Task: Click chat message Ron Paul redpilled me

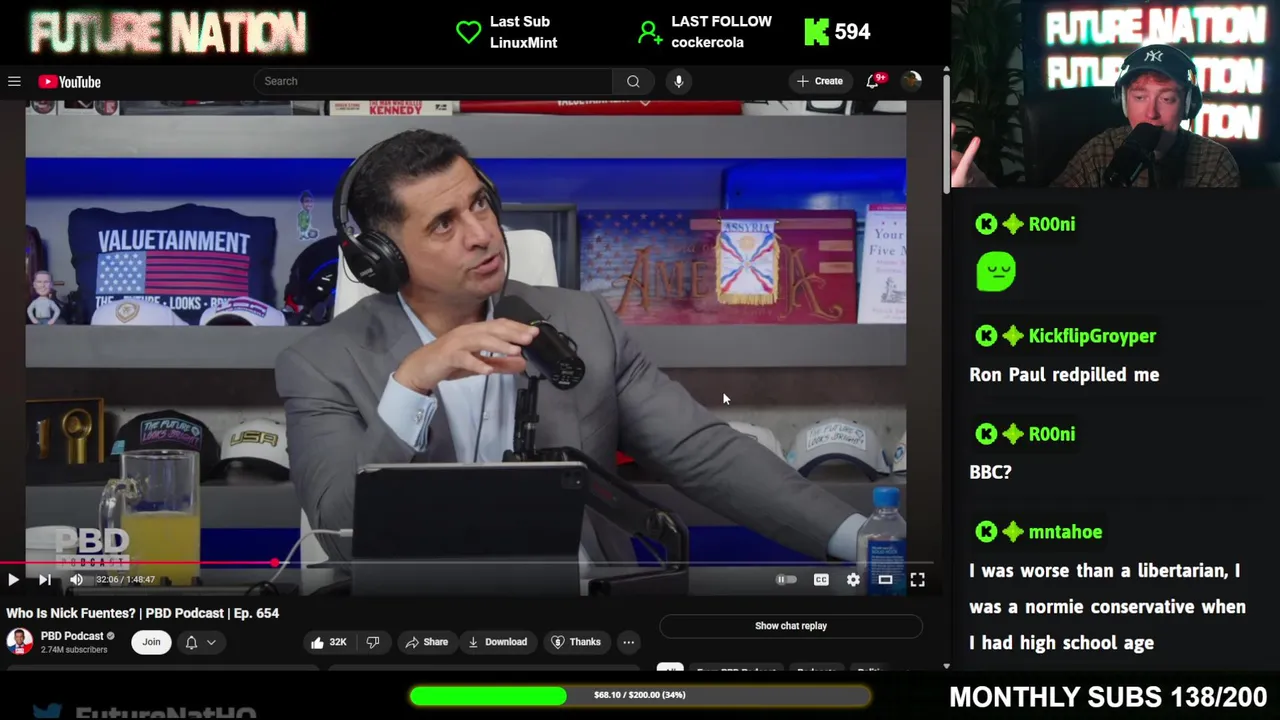Action: pyautogui.click(x=1064, y=375)
